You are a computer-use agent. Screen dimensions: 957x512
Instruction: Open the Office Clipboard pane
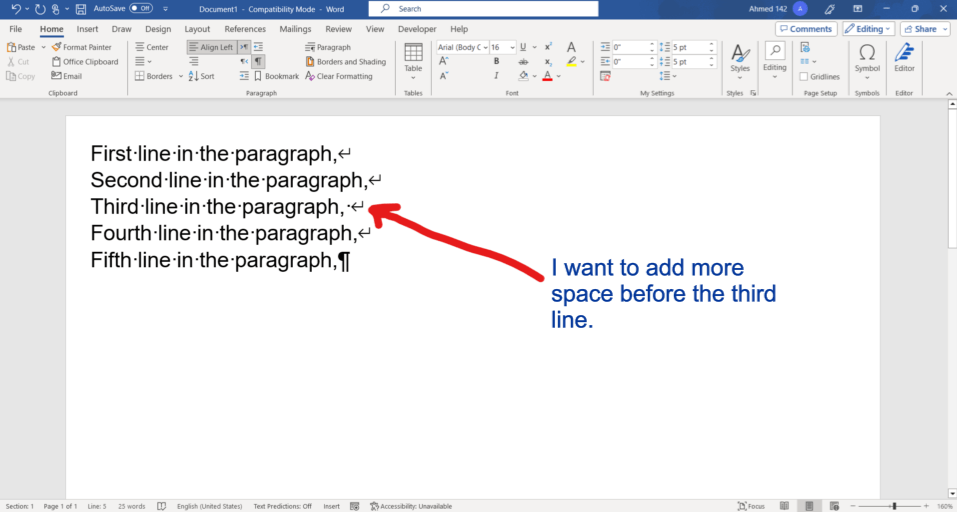point(85,62)
